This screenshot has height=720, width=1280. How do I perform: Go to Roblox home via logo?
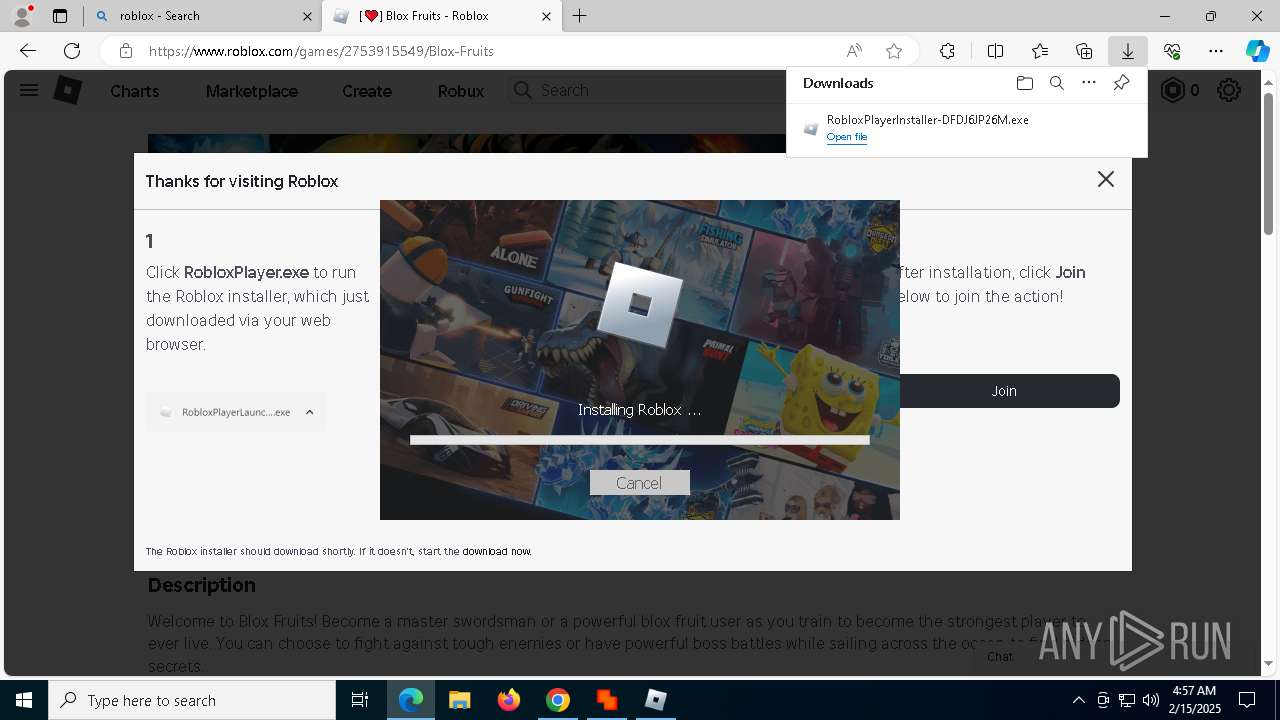click(67, 90)
